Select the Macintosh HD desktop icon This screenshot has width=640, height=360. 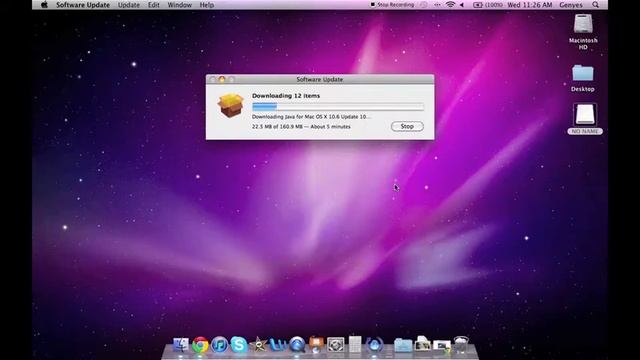click(x=583, y=24)
